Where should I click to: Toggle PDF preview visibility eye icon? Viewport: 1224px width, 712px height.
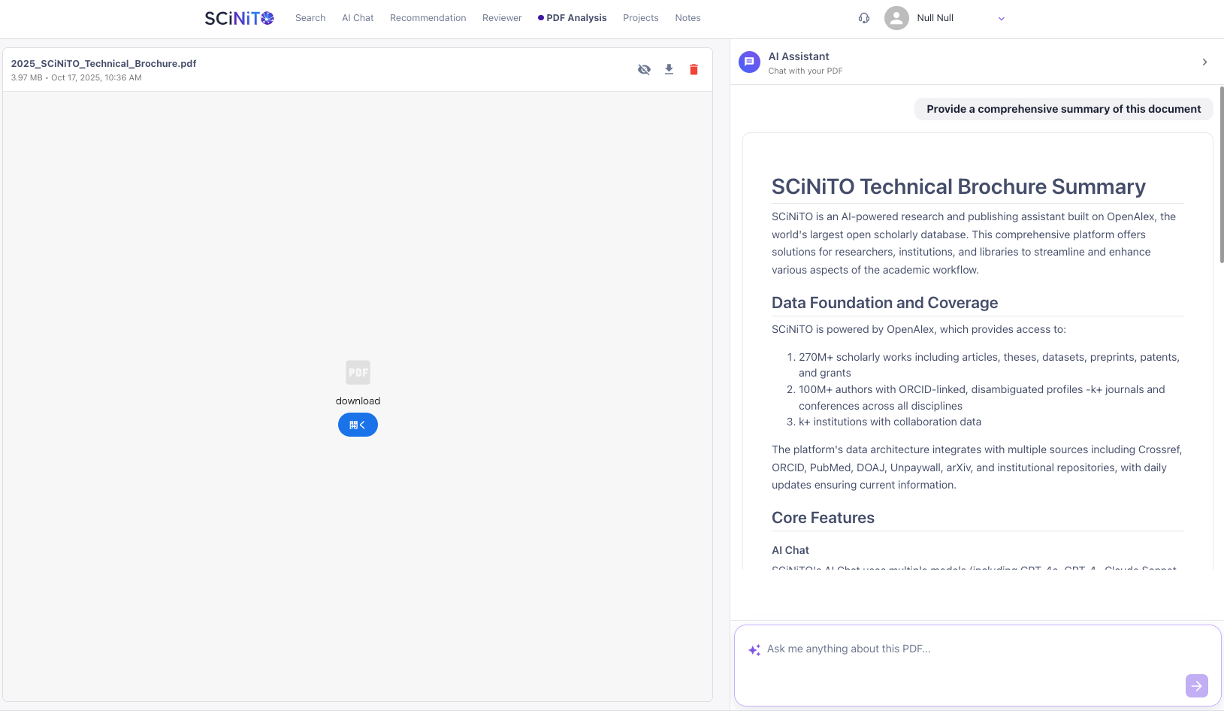coord(644,70)
